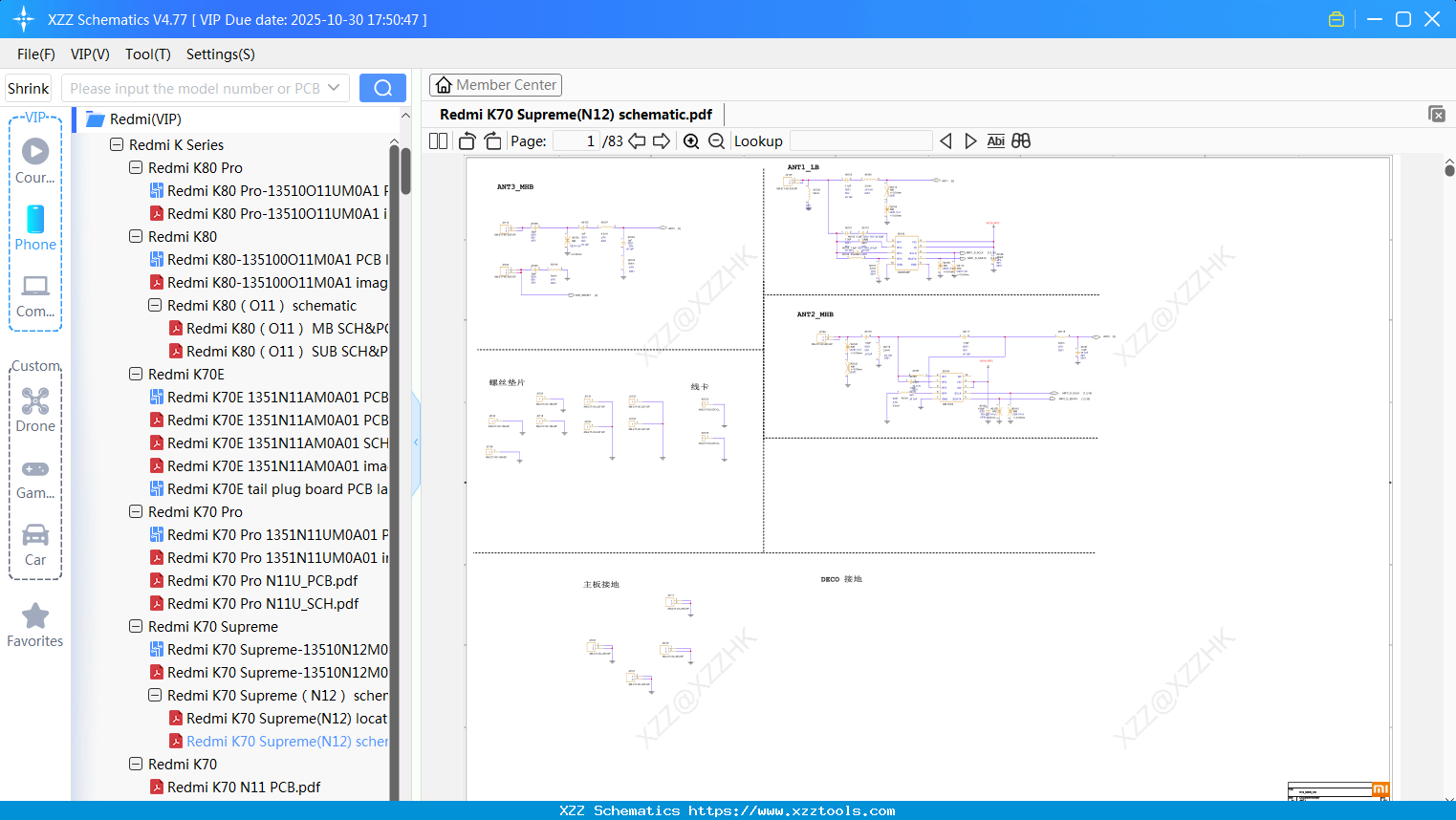Rotate page clockwise
Viewport: 1456px width, 820px height.
[x=492, y=141]
